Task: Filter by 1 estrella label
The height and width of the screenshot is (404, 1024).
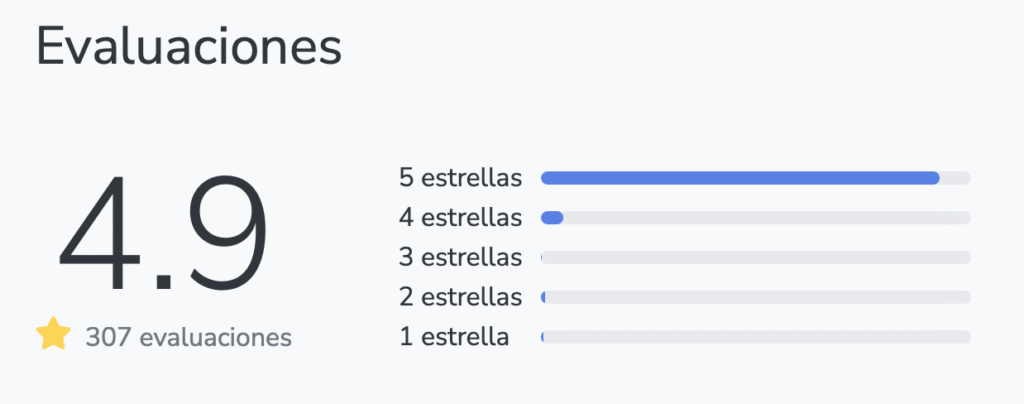Action: coord(454,337)
